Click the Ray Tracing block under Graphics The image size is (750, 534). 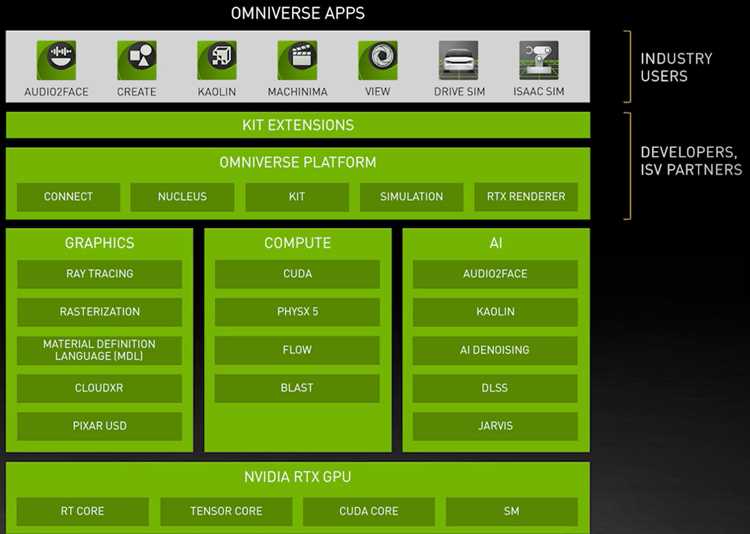coord(99,274)
